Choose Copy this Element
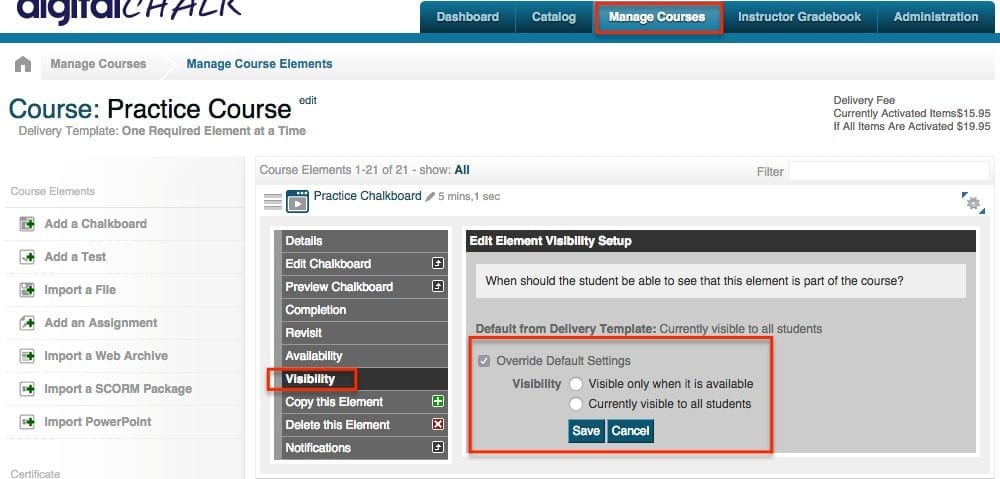1000x479 pixels. [364, 402]
